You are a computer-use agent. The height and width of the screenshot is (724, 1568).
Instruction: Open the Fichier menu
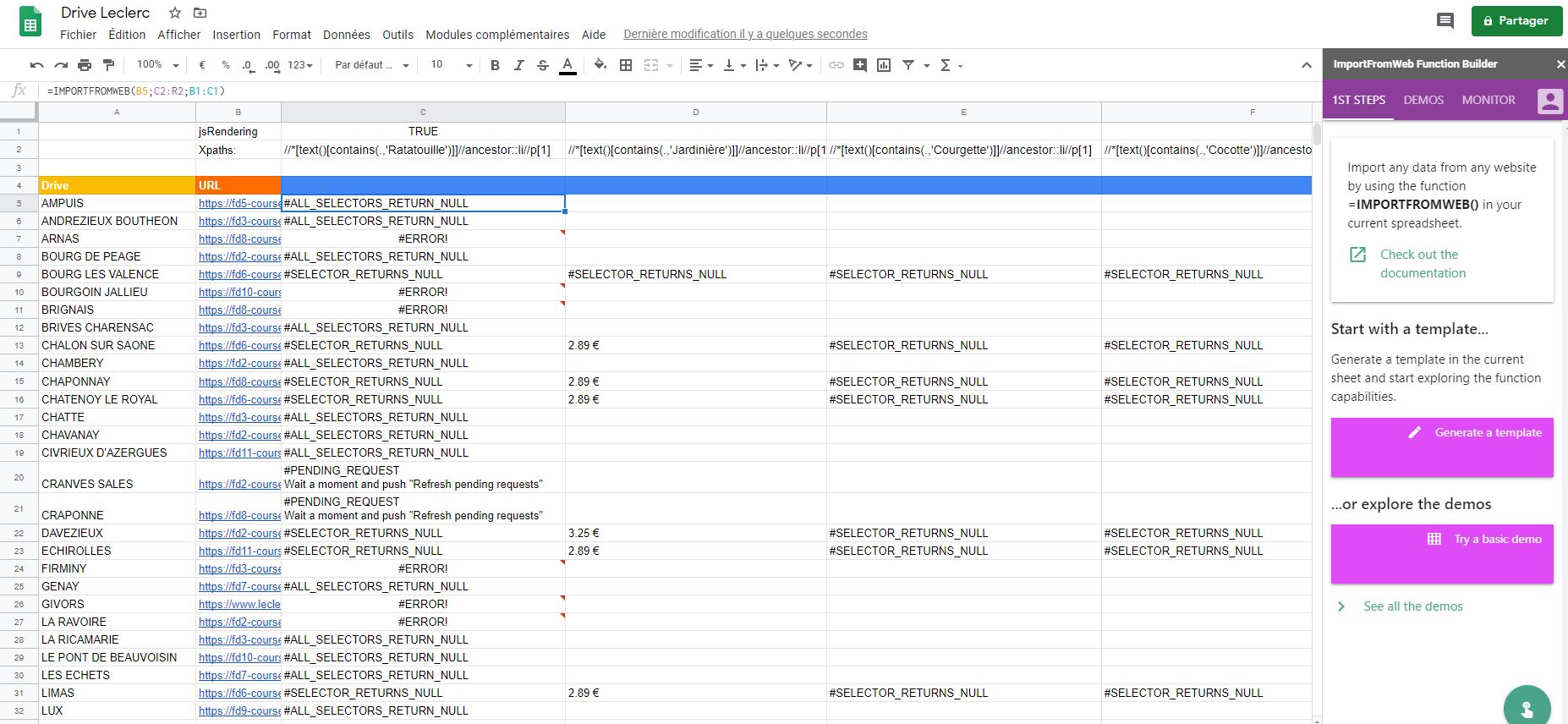(78, 35)
